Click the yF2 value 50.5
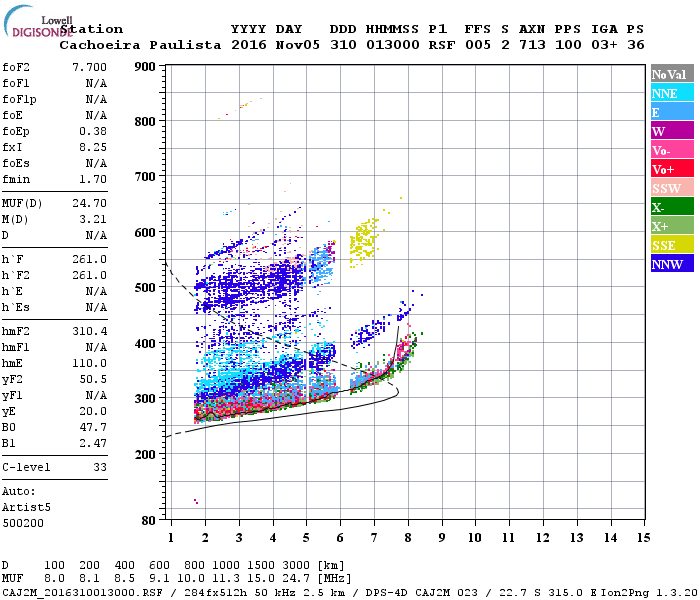Viewport: 700px width, 600px height. pos(93,379)
